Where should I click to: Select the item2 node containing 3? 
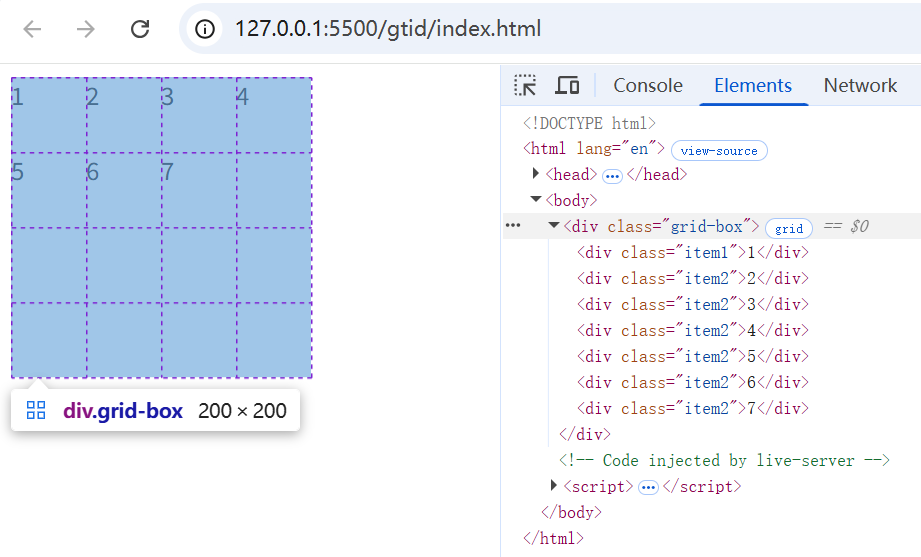(693, 304)
